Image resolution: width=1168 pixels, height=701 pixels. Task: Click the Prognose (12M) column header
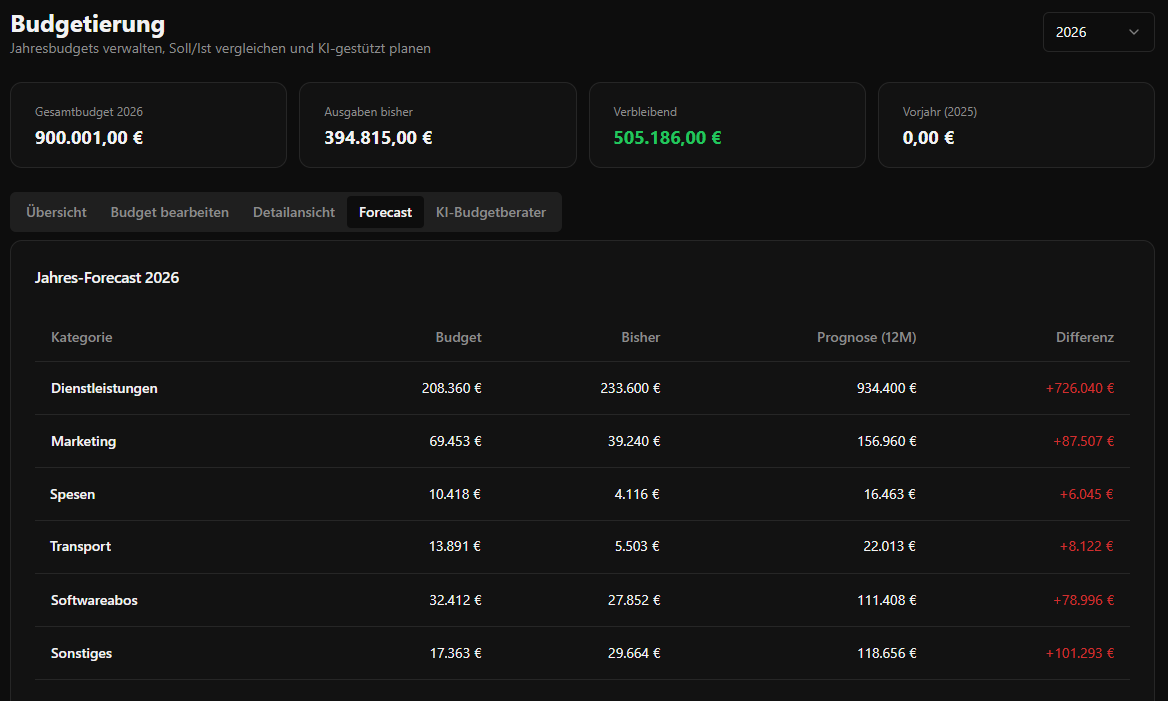coord(866,337)
